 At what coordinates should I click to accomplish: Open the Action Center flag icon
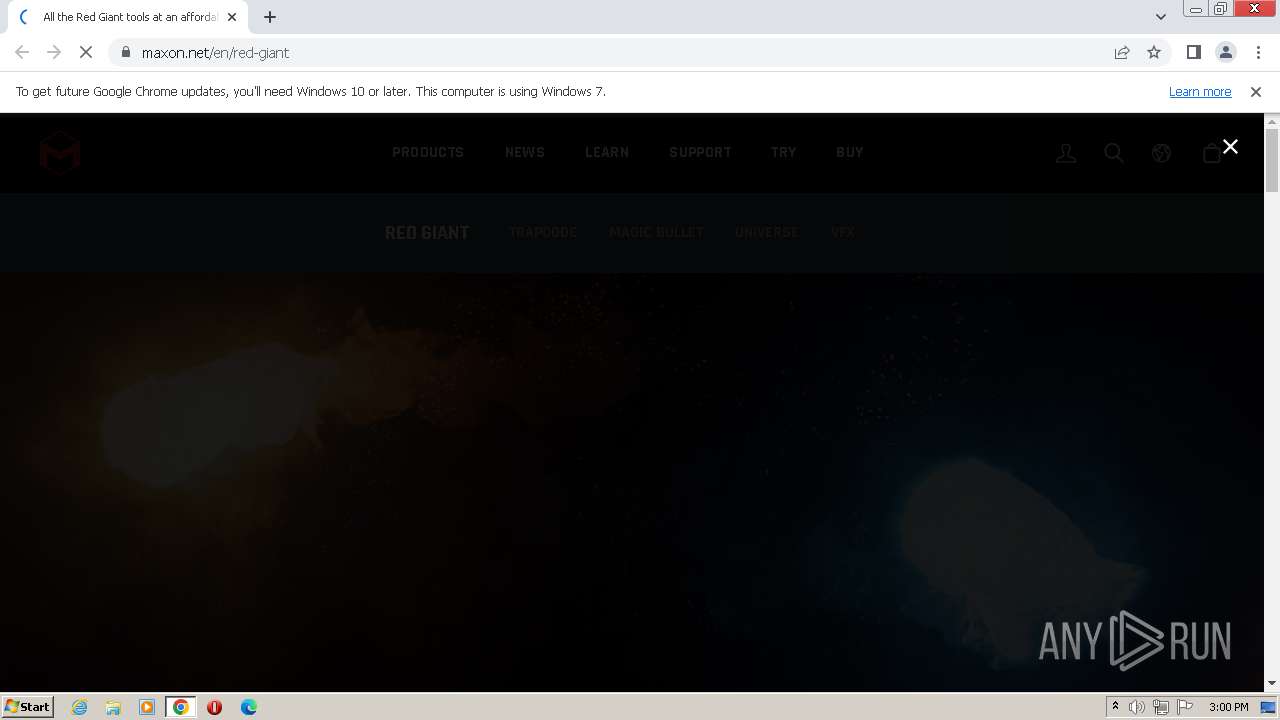(x=1185, y=707)
